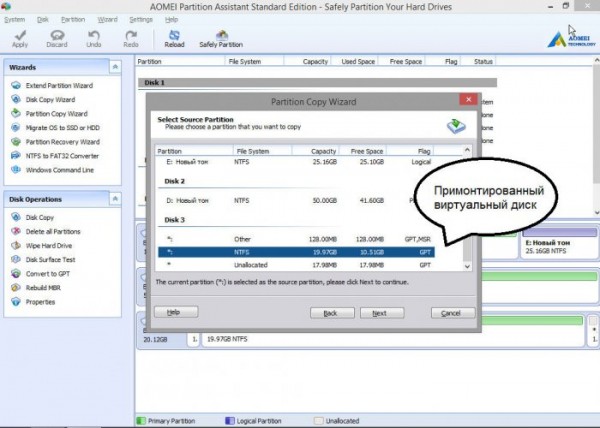Open the Disk menu
Viewport: 600px width, 428px height.
[x=42, y=20]
